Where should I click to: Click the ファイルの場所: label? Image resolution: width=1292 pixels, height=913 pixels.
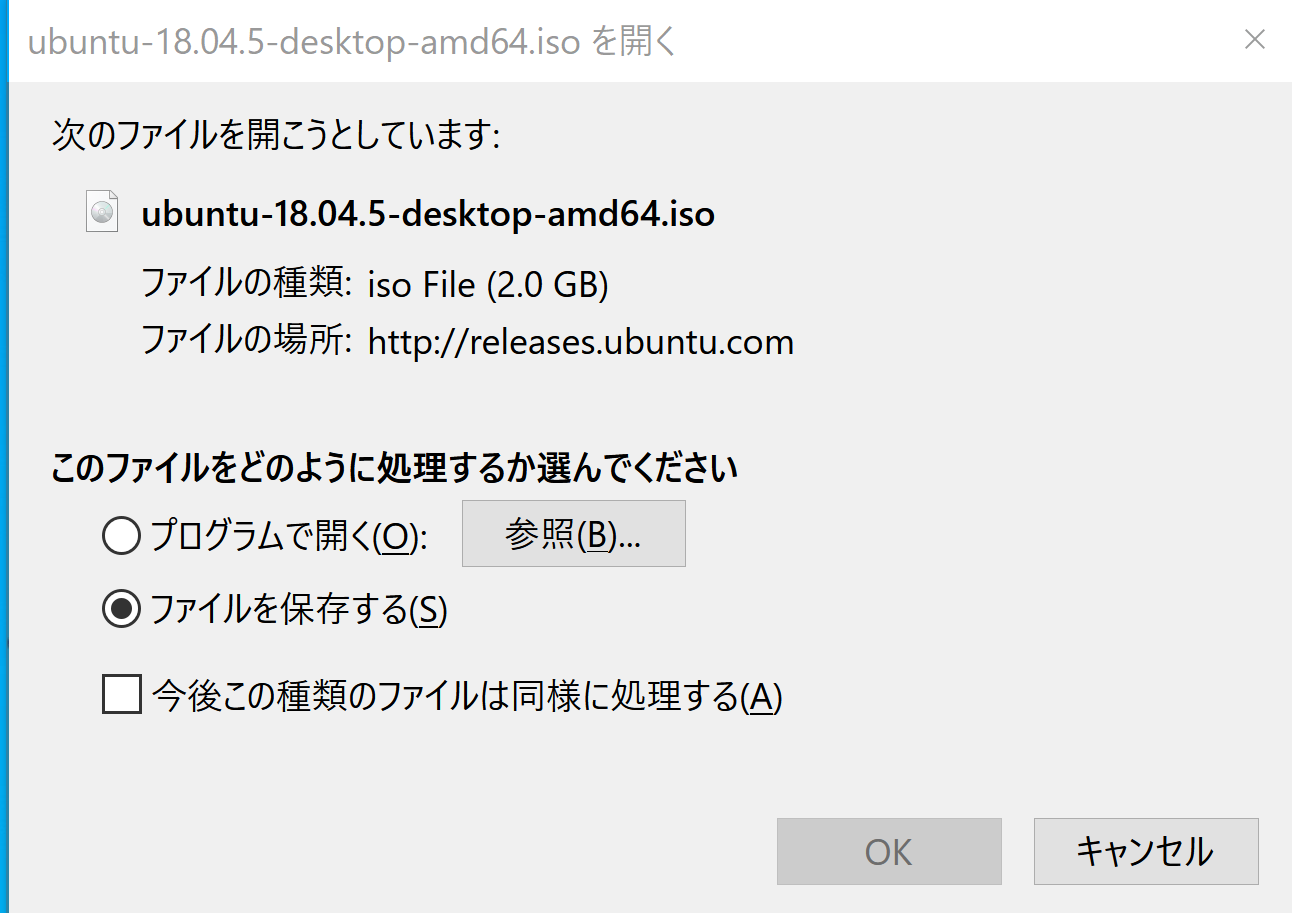(x=245, y=342)
